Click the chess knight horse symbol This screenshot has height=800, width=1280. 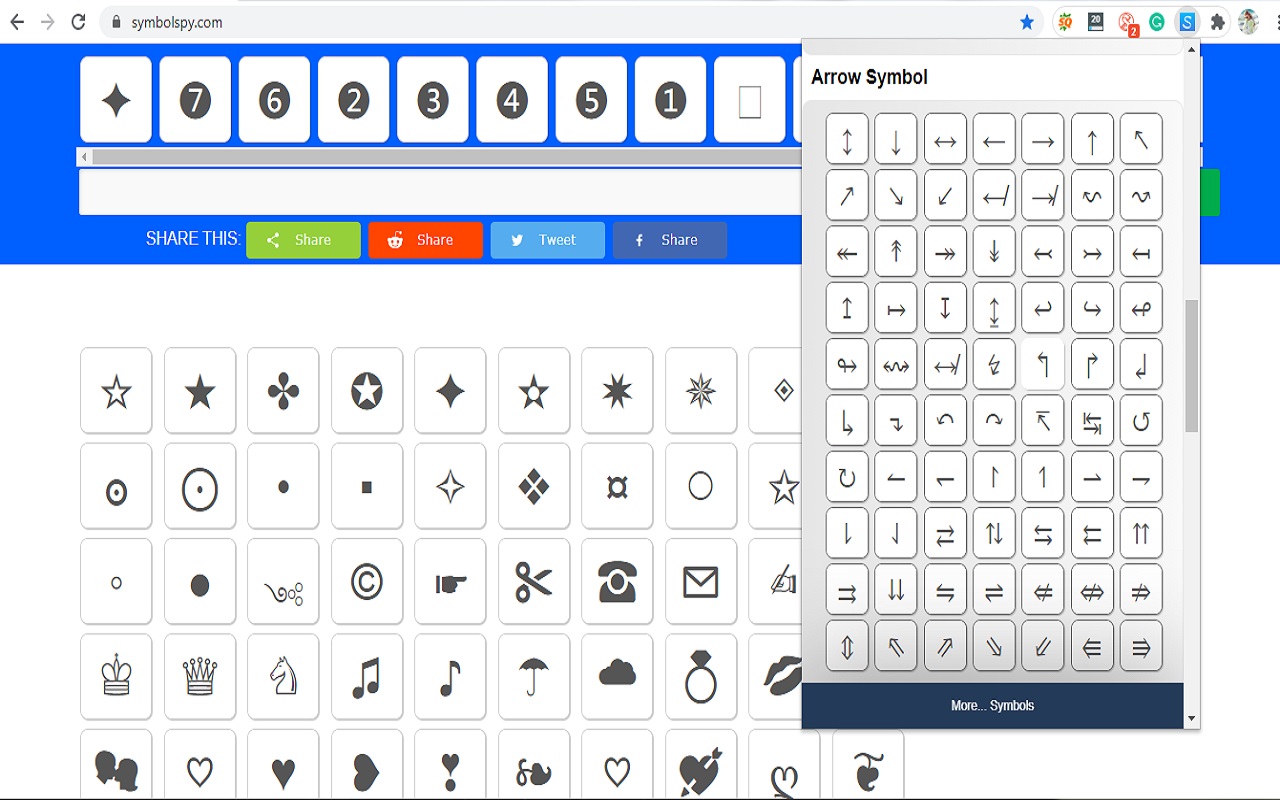(283, 676)
